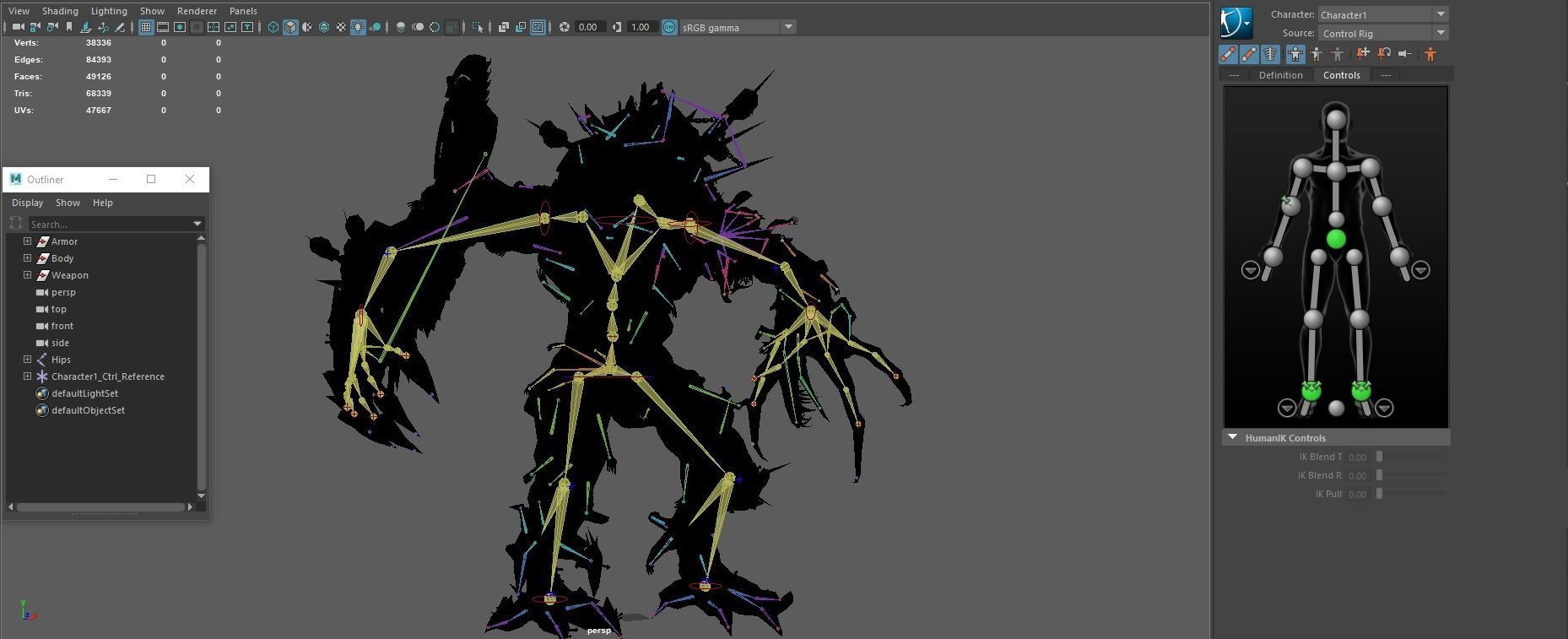Screen dimensions: 1568x639
Task: Click the HumanIK main menu button
Action: click(1236, 23)
